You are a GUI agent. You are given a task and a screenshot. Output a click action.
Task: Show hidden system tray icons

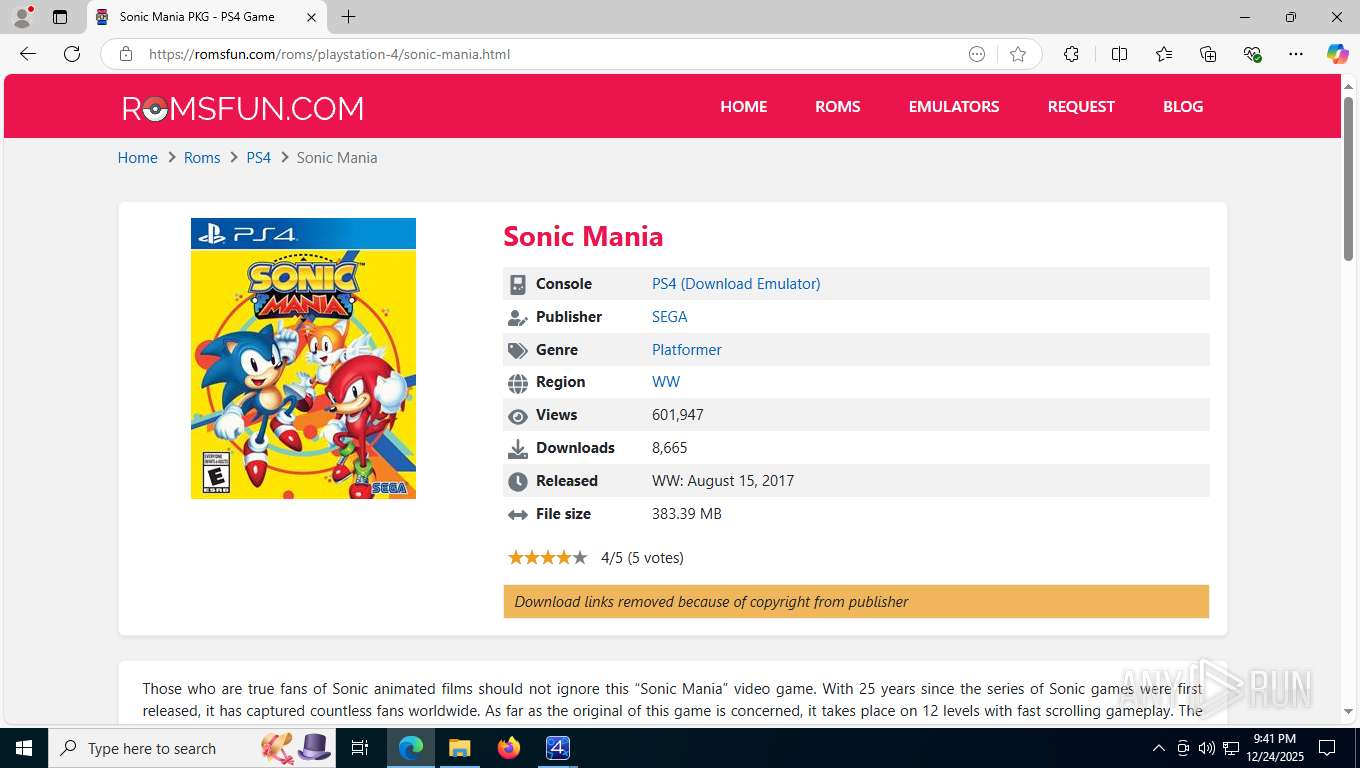click(x=1159, y=748)
